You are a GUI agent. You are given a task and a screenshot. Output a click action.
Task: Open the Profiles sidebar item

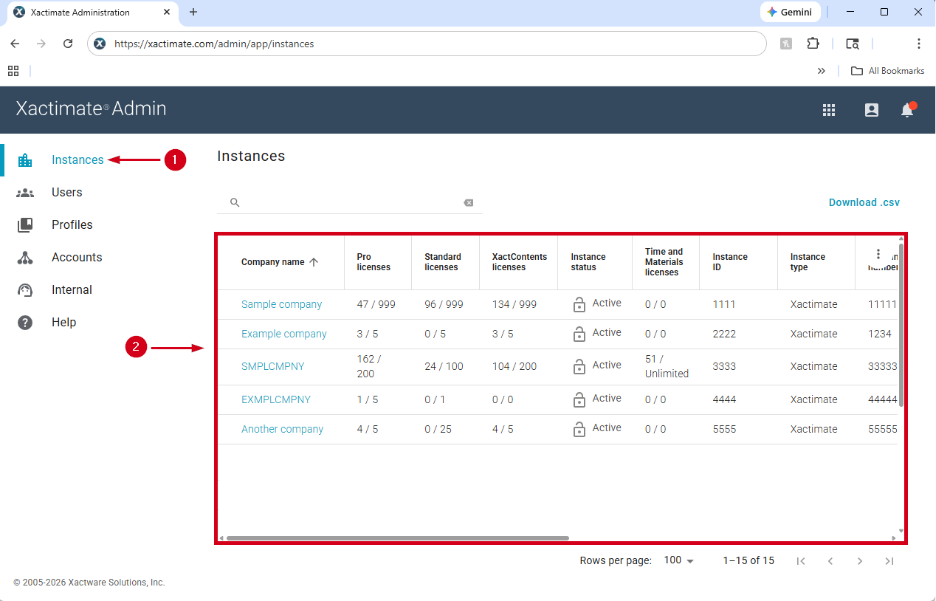[x=72, y=225]
